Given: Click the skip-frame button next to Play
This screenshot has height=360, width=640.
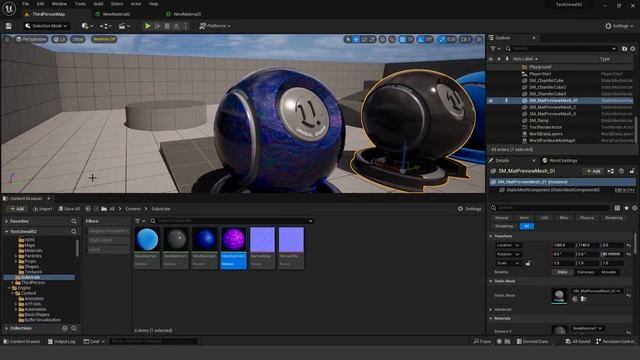Looking at the screenshot, I should click(x=158, y=26).
